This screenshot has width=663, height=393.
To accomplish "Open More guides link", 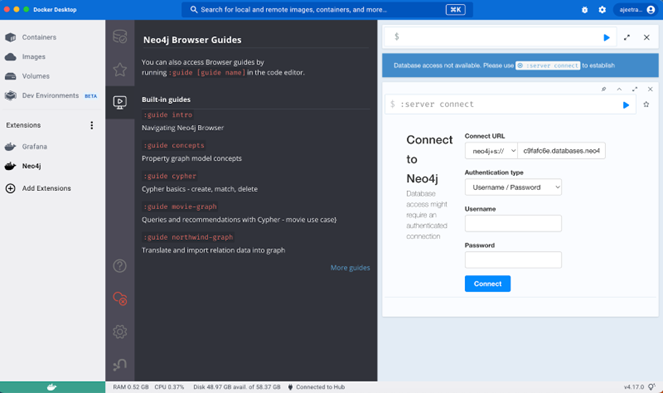I will 350,268.
